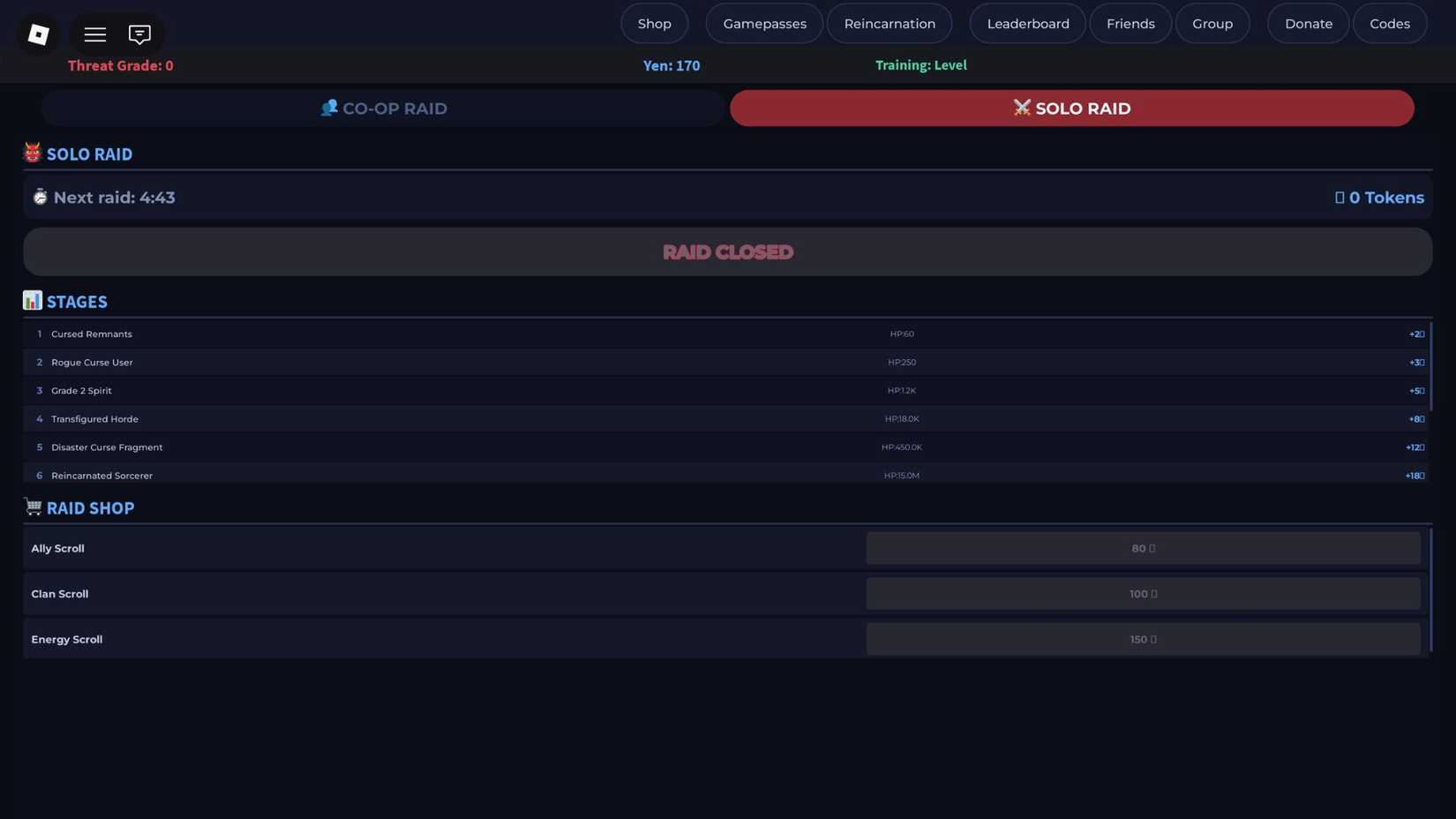The width and height of the screenshot is (1456, 819).
Task: Click the crossed swords icon on SOLO RAID button
Action: [x=1022, y=108]
